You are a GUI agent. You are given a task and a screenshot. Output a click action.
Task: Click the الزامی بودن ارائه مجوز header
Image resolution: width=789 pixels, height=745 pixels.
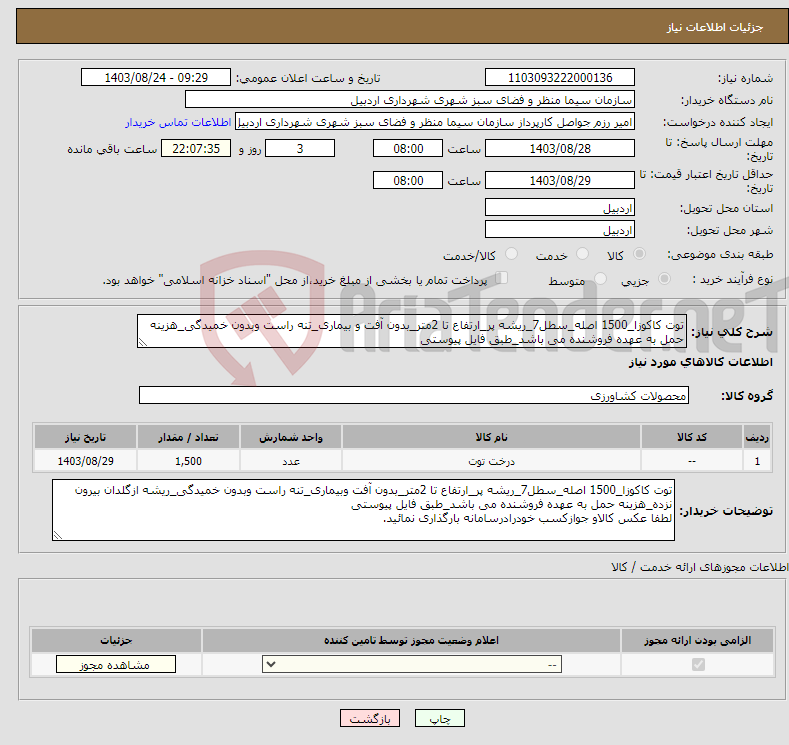click(697, 640)
